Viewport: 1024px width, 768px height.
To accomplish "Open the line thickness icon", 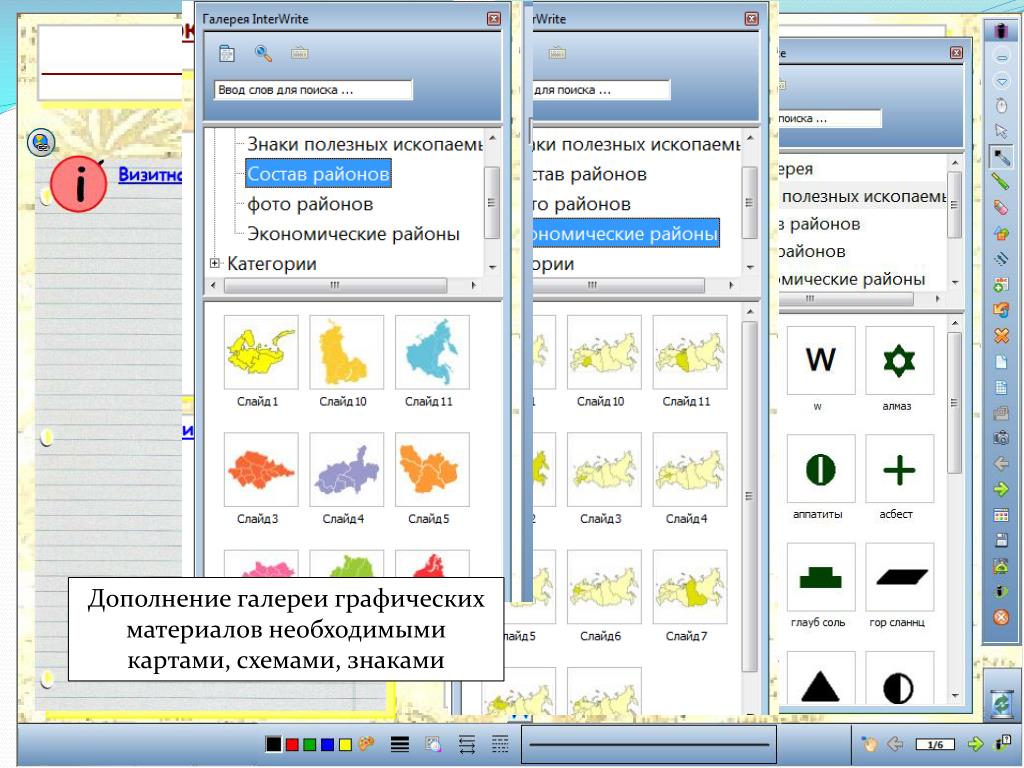I will 400,744.
